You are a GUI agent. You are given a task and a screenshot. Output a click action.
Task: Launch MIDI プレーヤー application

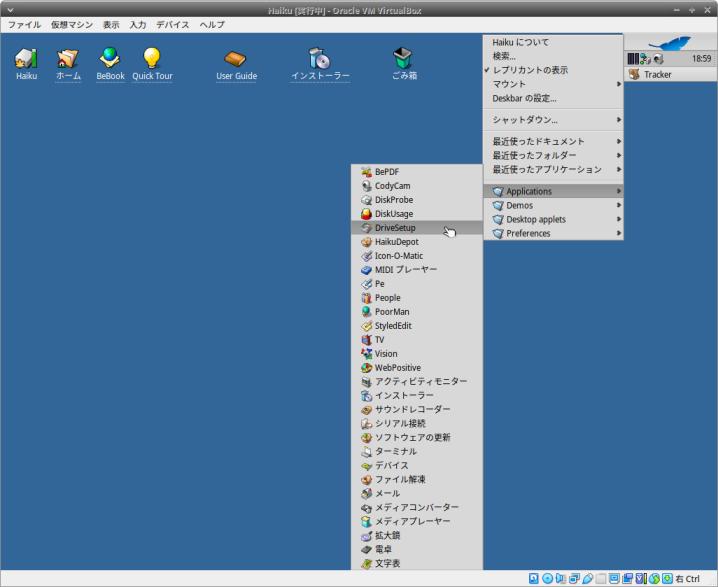point(417,270)
